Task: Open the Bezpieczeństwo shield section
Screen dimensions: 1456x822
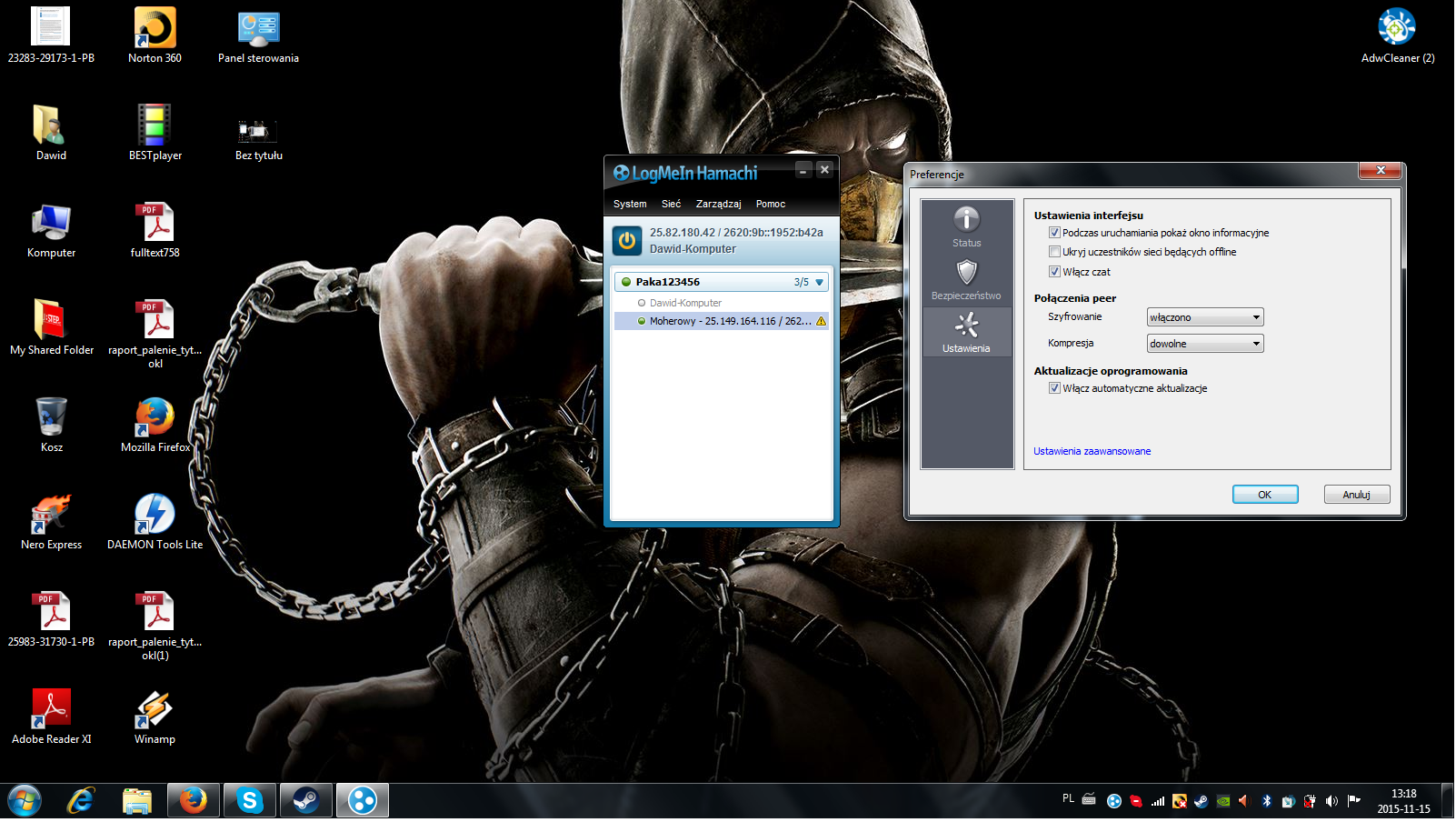Action: [966, 280]
